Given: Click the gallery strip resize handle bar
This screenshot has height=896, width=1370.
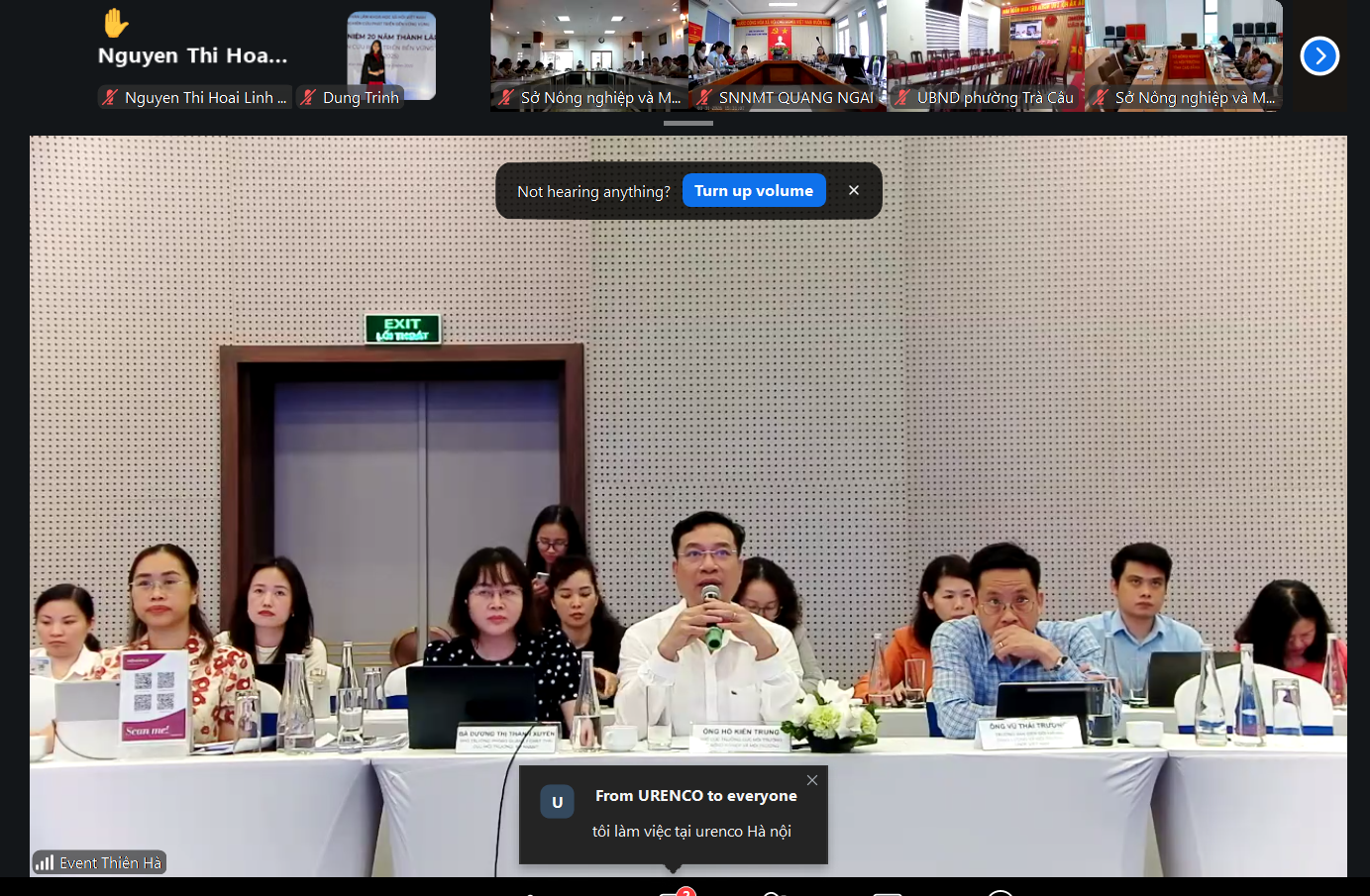Looking at the screenshot, I should (688, 124).
